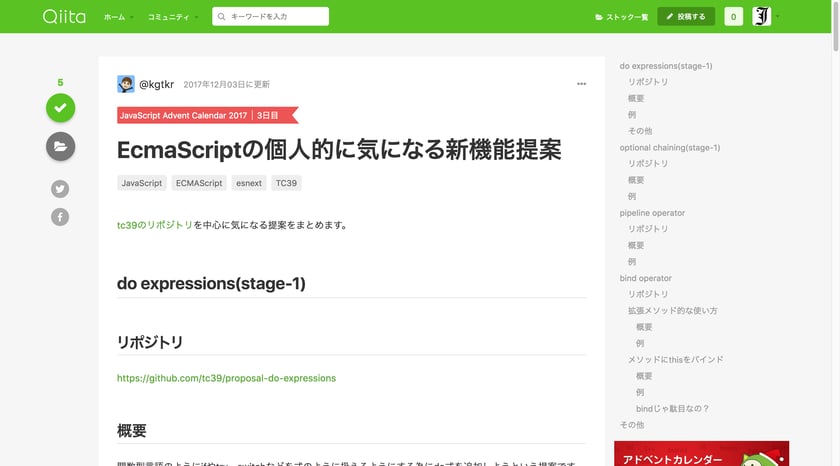The width and height of the screenshot is (840, 466).
Task: Focus the keyword search field
Action: tap(271, 17)
